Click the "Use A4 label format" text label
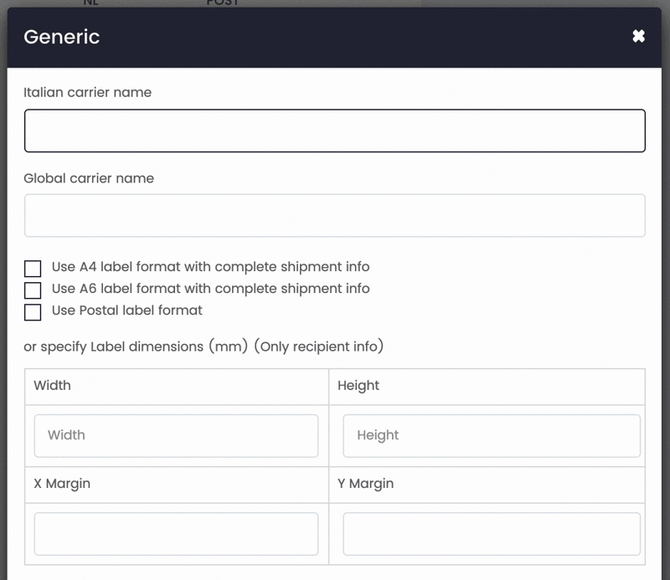 click(x=210, y=267)
